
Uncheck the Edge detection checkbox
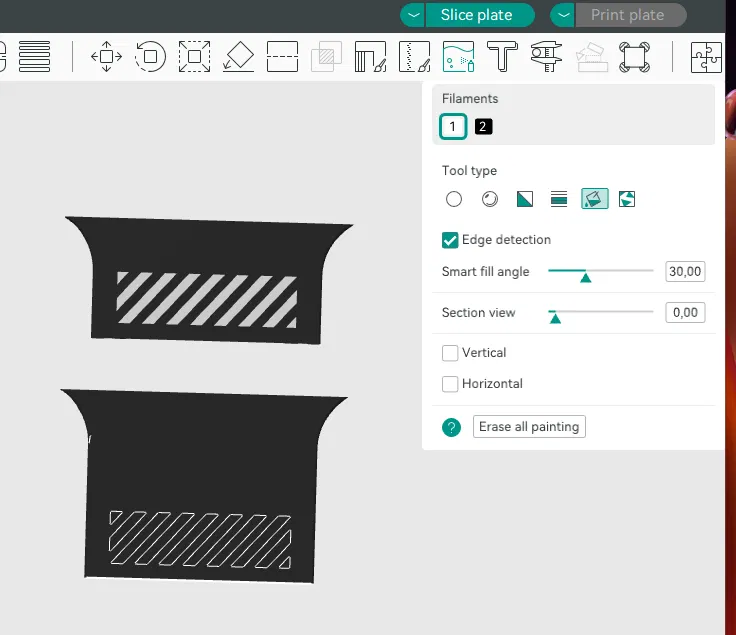click(x=450, y=240)
